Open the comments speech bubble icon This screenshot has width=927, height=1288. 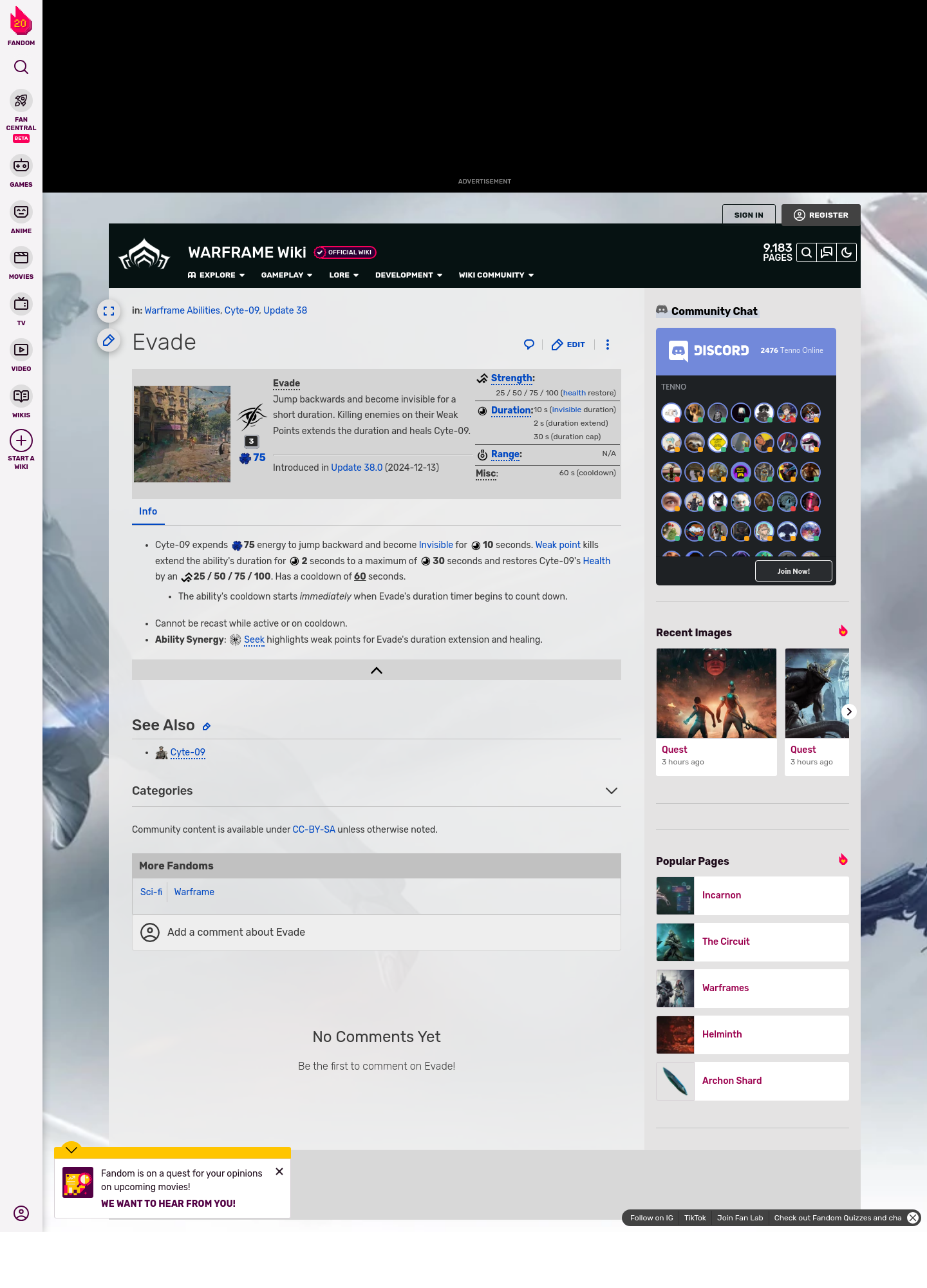tap(529, 345)
